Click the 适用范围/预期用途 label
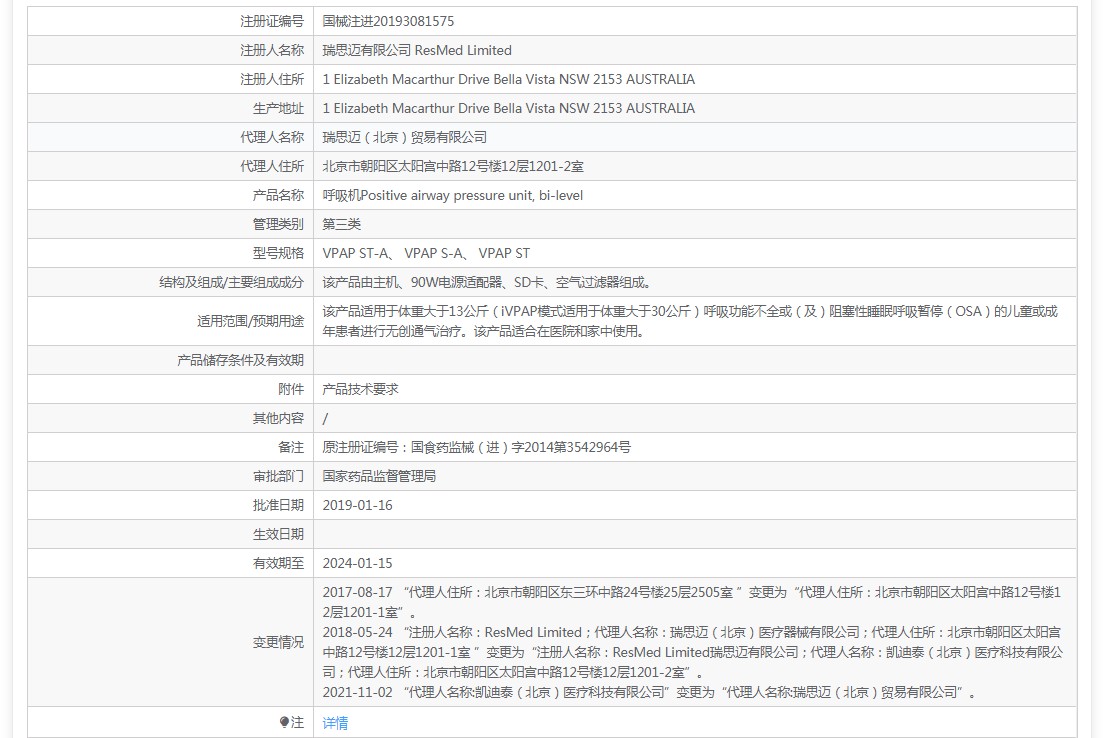Screen dimensions: 1110x738 pyautogui.click(x=251, y=321)
